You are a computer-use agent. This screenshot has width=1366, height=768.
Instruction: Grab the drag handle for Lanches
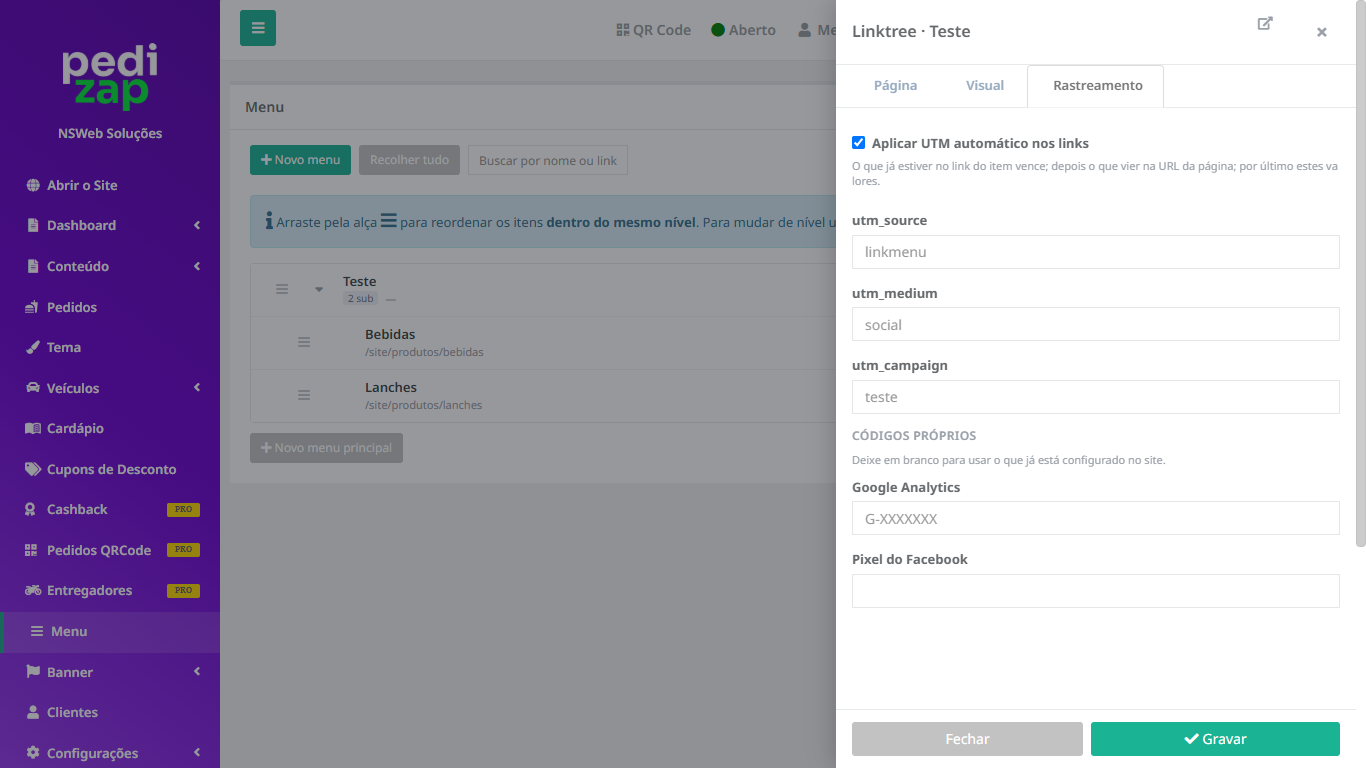point(304,395)
